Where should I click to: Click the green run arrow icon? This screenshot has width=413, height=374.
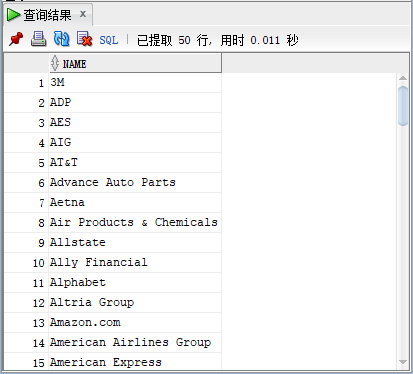tap(13, 15)
